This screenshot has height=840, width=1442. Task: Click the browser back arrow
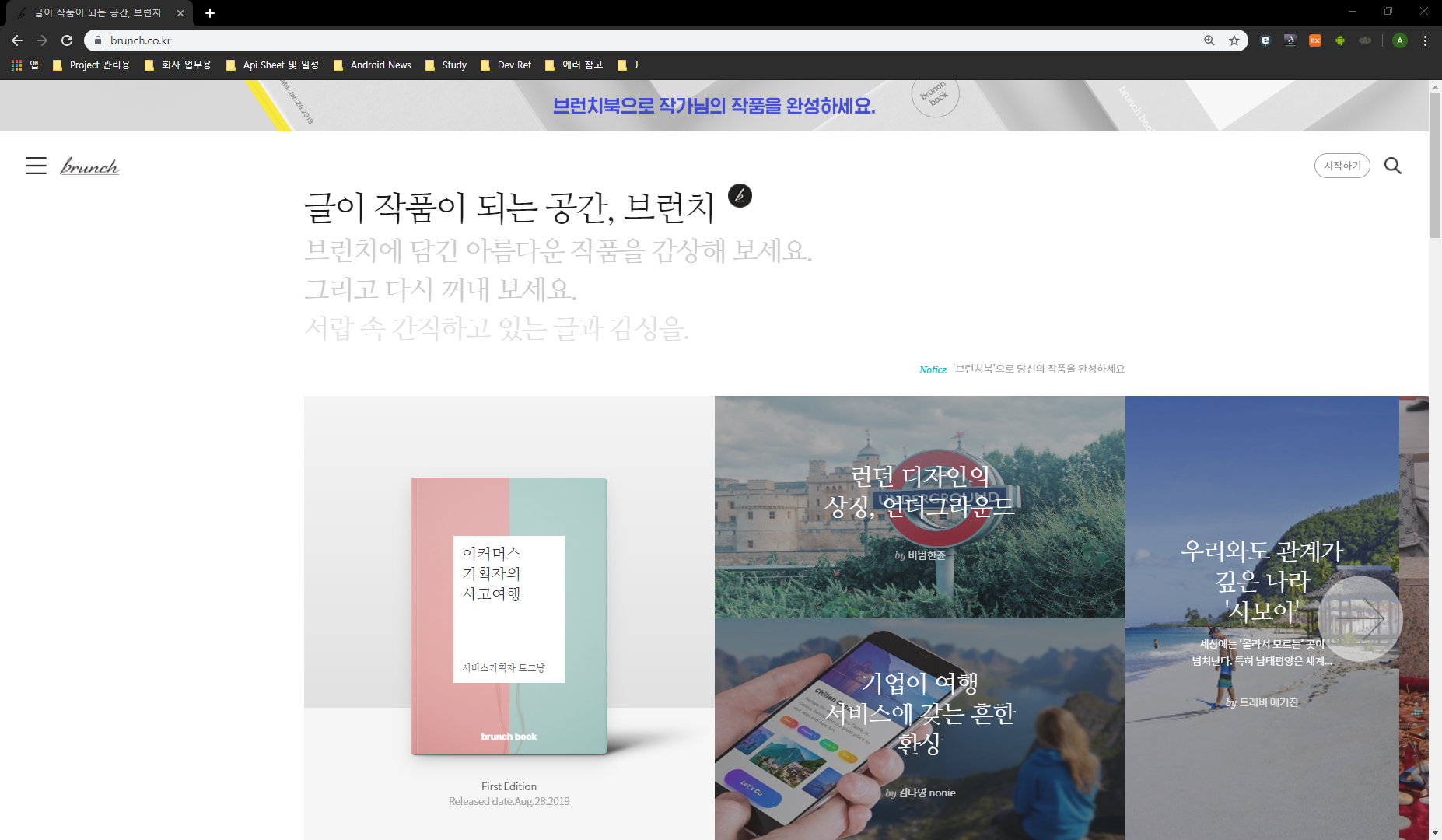click(17, 40)
